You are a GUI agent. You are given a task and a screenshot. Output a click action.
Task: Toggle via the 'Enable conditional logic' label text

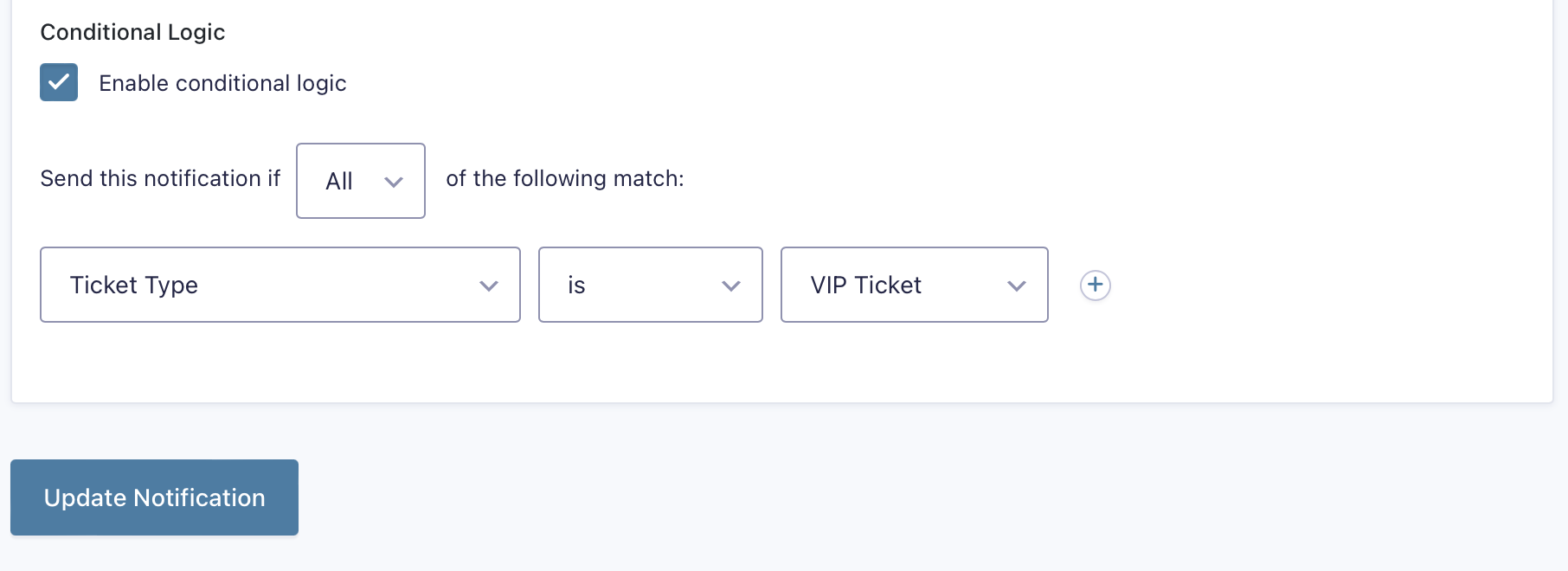[222, 83]
